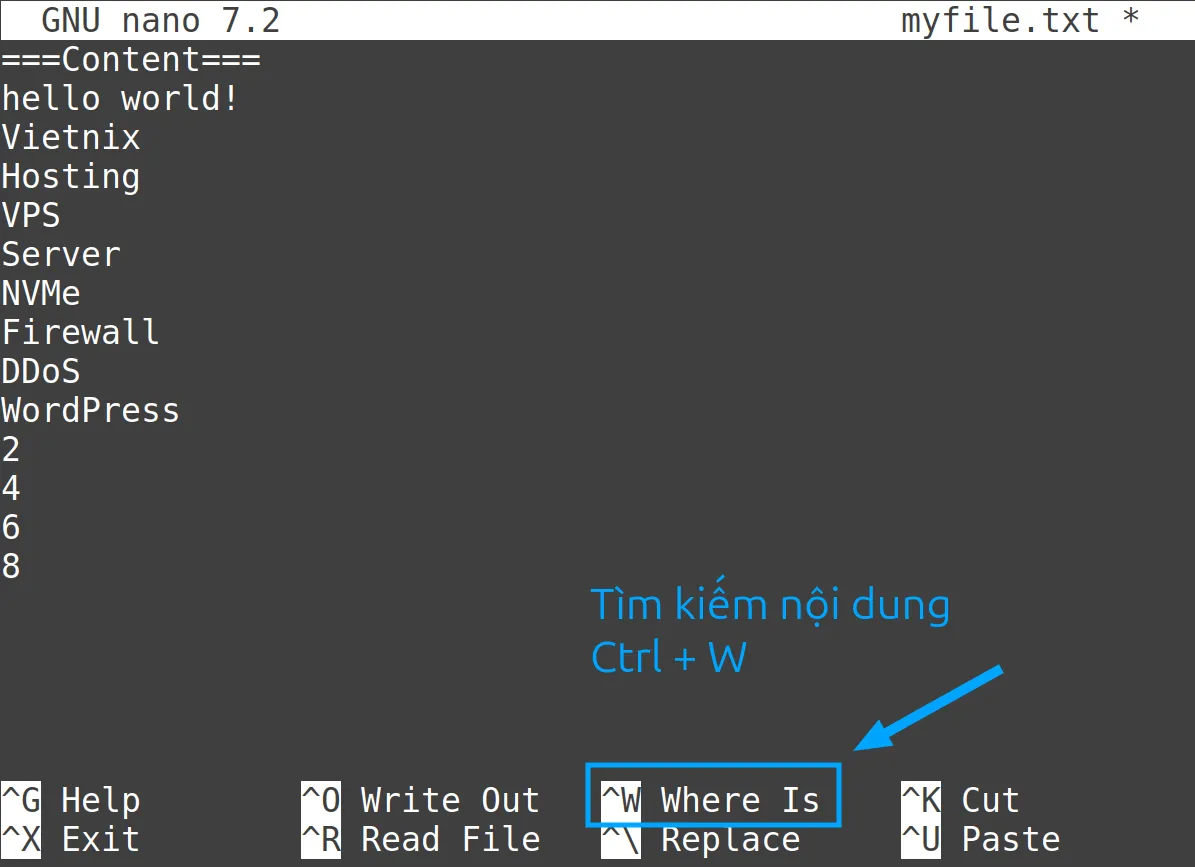Click the ^O Write Out shortcut
The height and width of the screenshot is (867, 1195).
[x=420, y=800]
